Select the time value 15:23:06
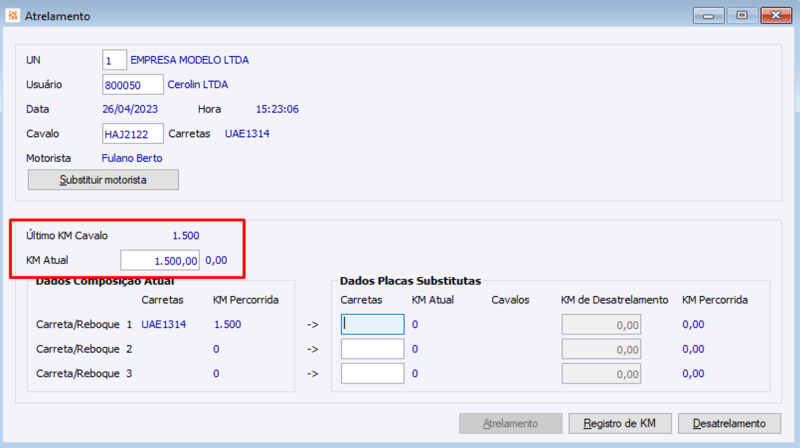 [277, 109]
